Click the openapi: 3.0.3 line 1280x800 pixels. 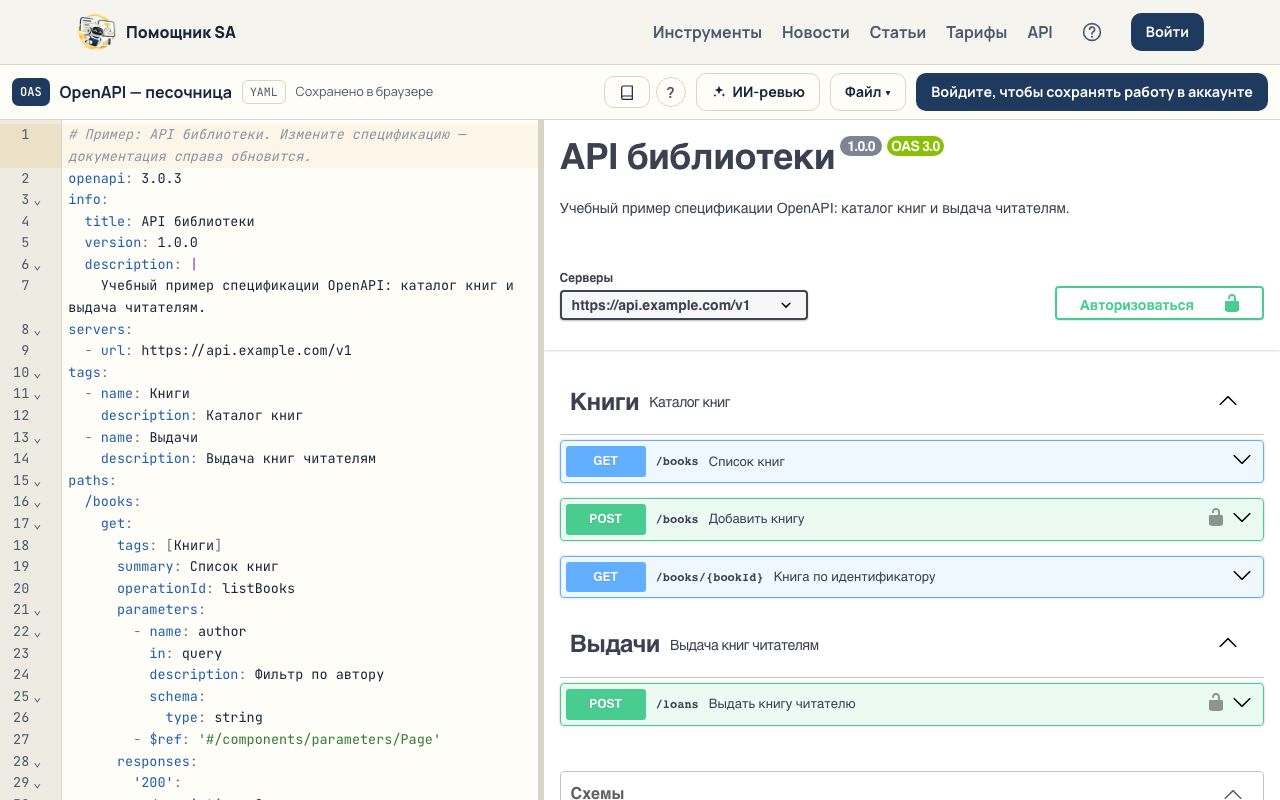click(125, 178)
